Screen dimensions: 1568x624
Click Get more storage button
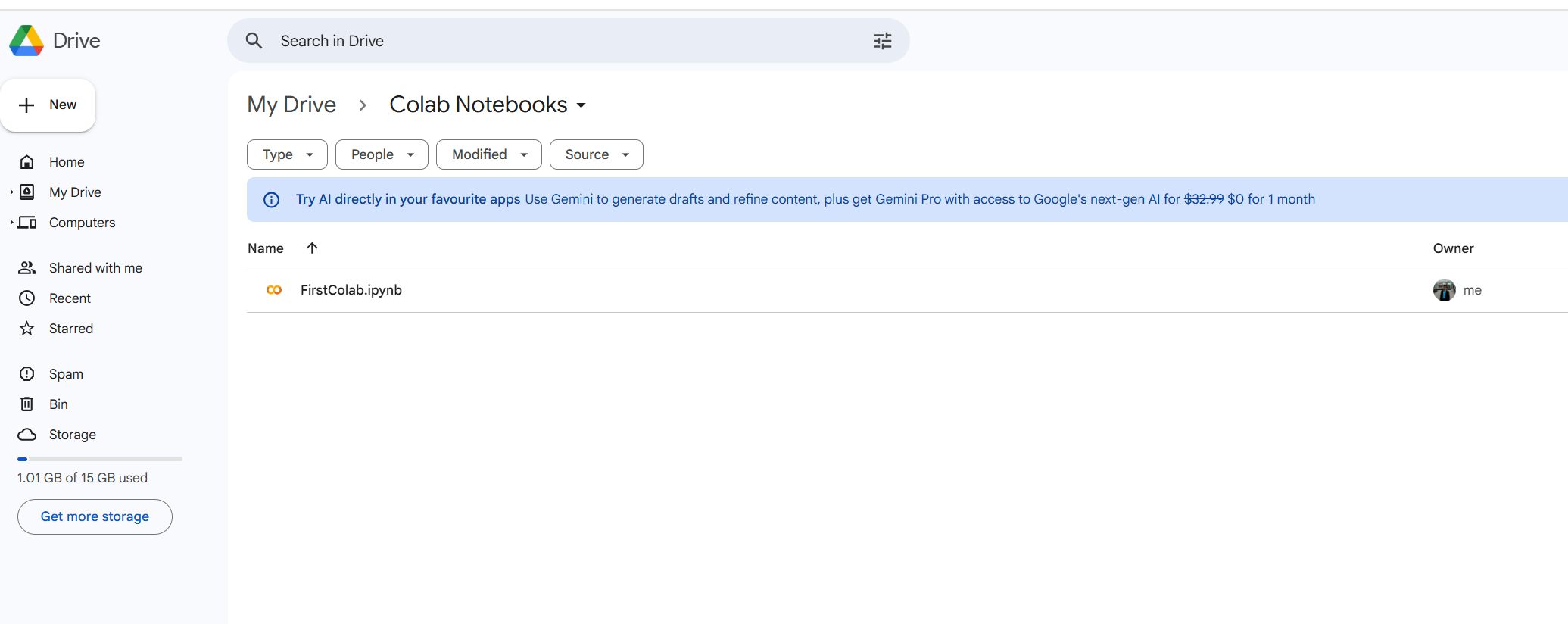pyautogui.click(x=95, y=516)
